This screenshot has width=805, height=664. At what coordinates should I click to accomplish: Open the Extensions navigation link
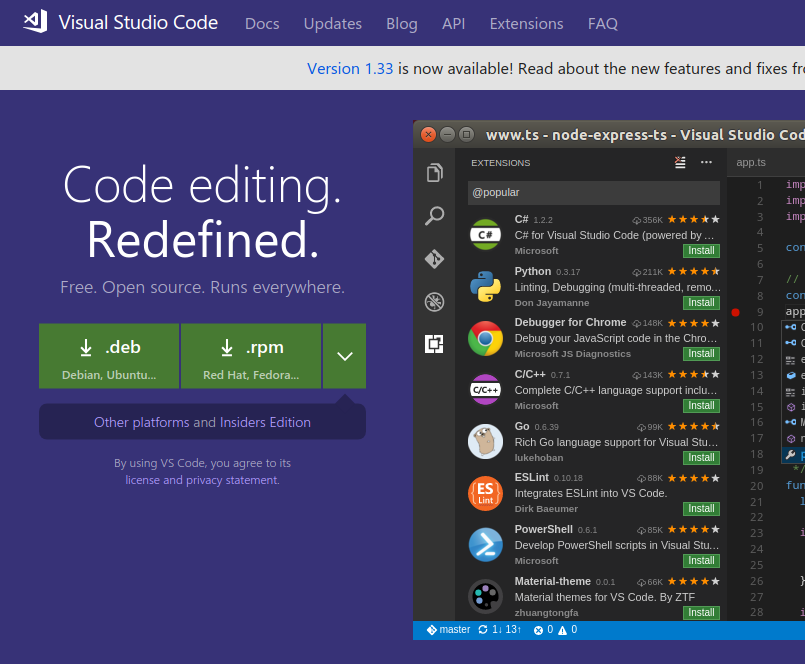(526, 24)
